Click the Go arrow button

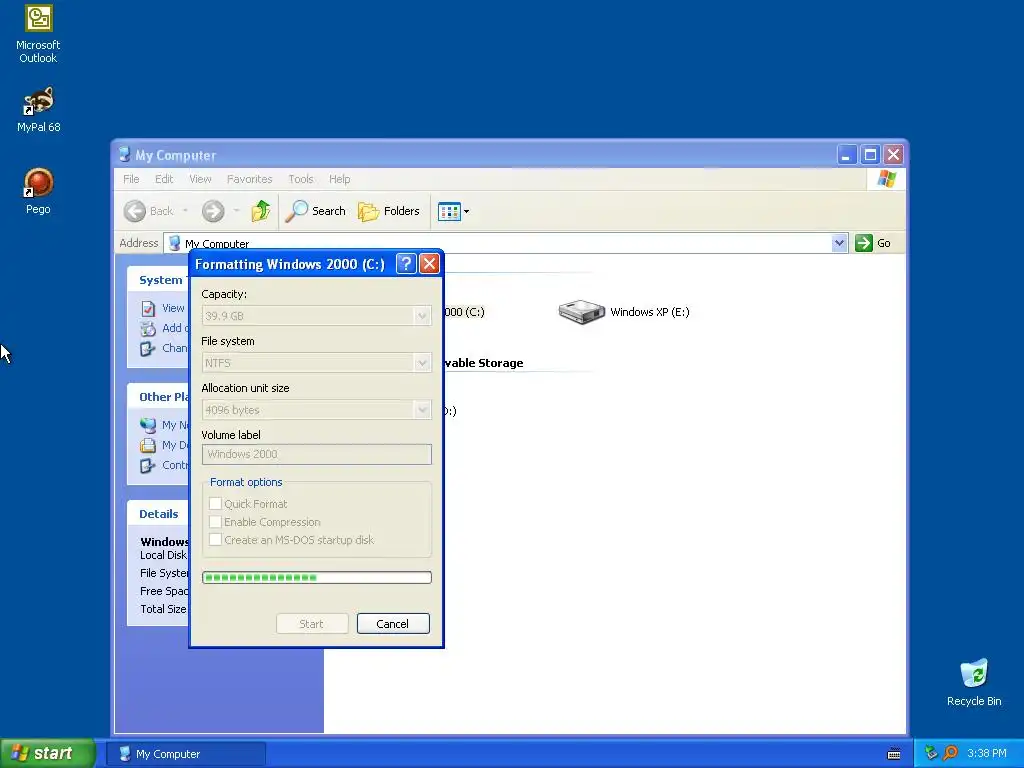point(864,243)
